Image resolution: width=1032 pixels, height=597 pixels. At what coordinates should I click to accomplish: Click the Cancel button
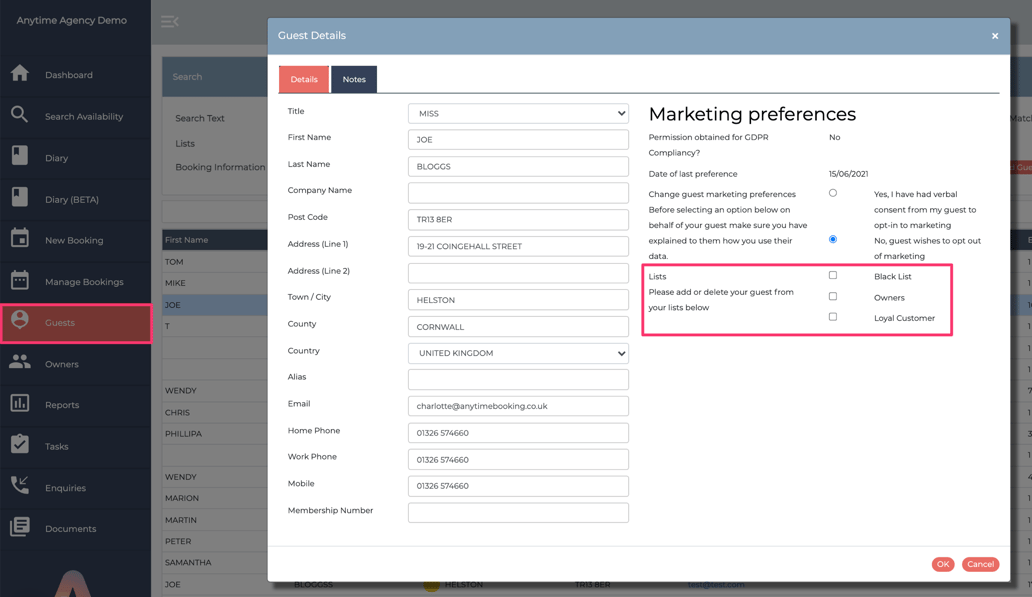point(980,564)
